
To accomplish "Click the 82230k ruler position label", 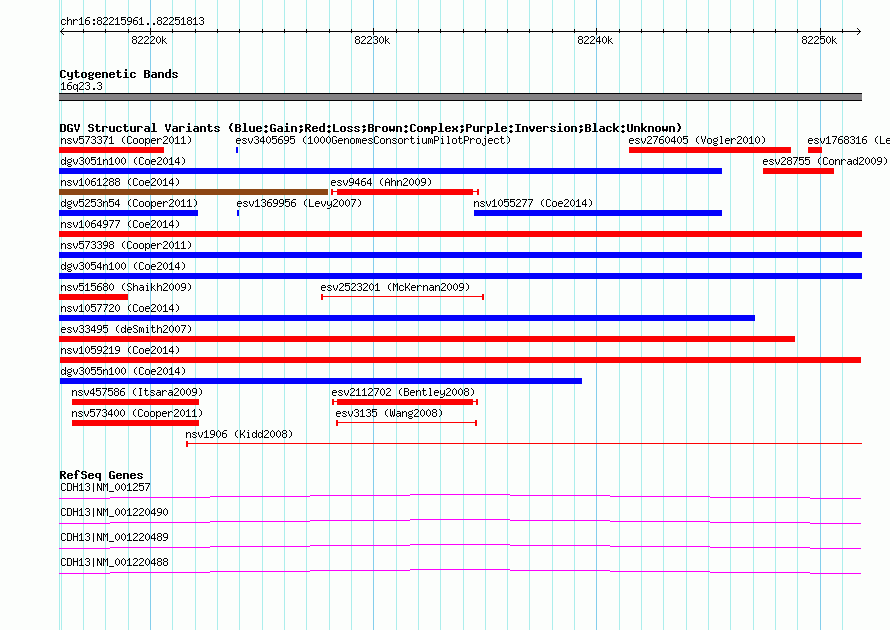I will coord(372,40).
